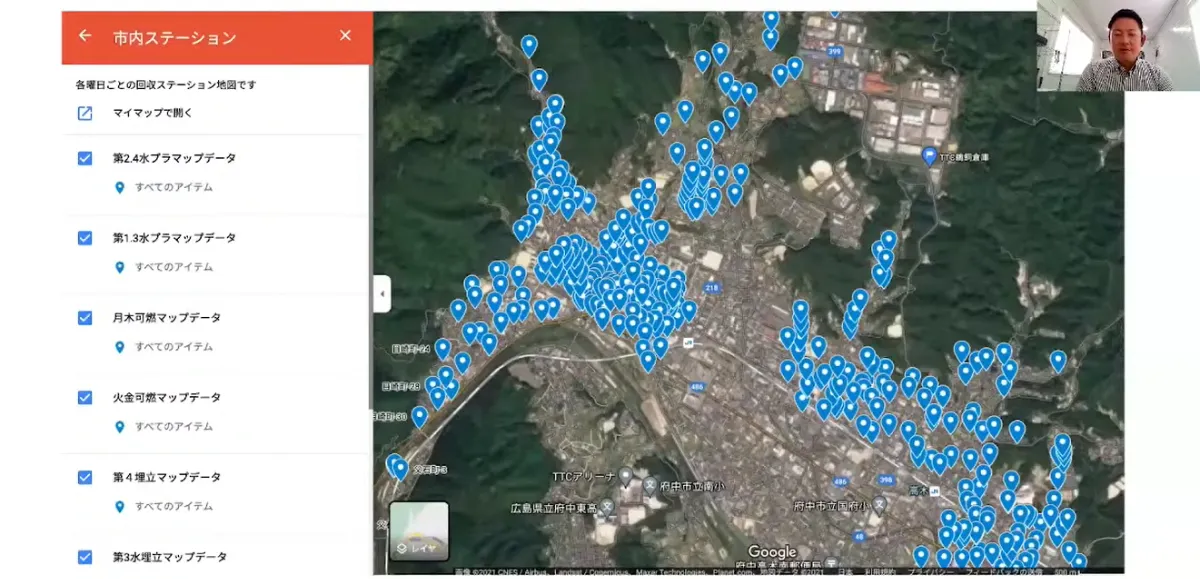This screenshot has width=1200, height=579.
Task: Close the 市内ステーション side panel
Action: [x=345, y=36]
